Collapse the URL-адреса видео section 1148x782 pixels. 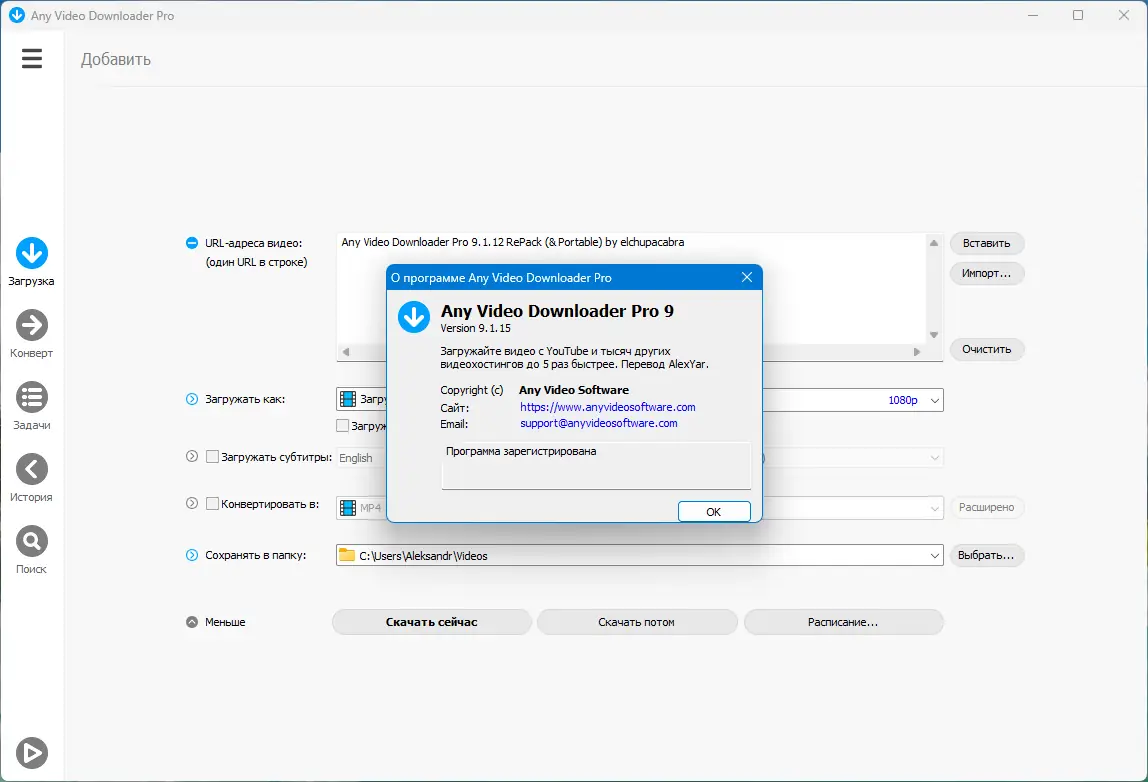pos(192,242)
